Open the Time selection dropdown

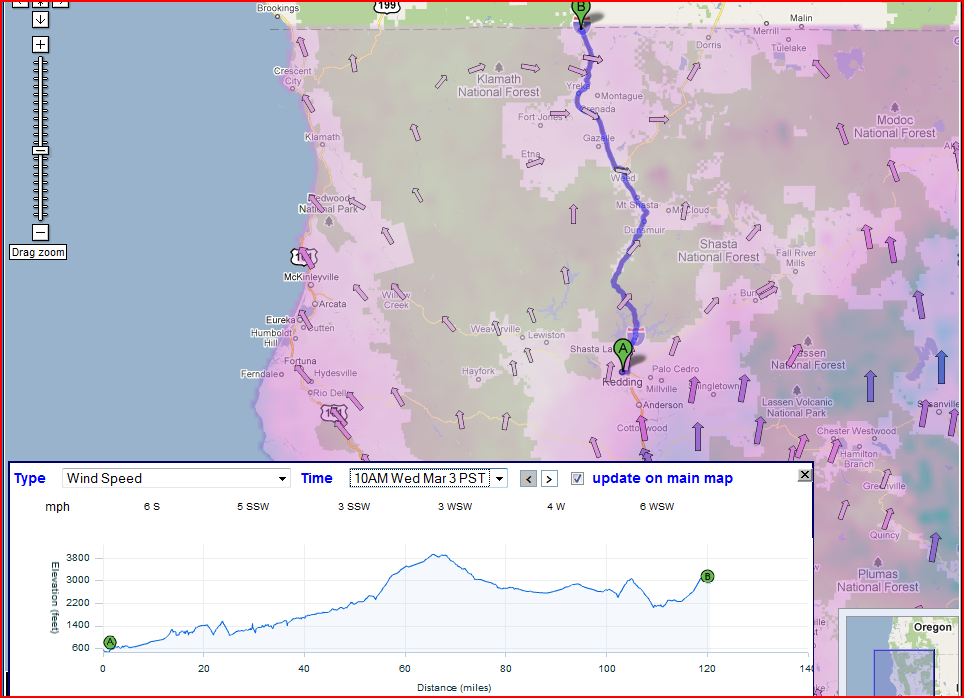428,479
